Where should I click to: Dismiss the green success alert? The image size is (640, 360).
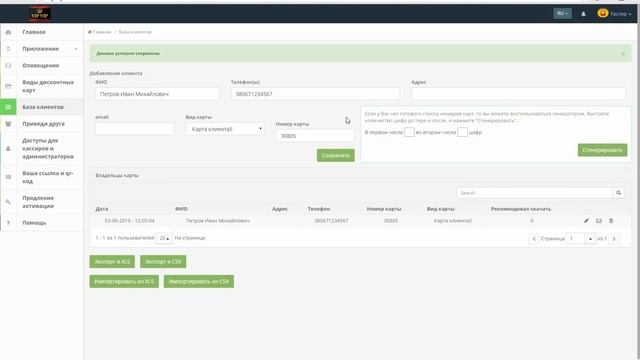(623, 54)
